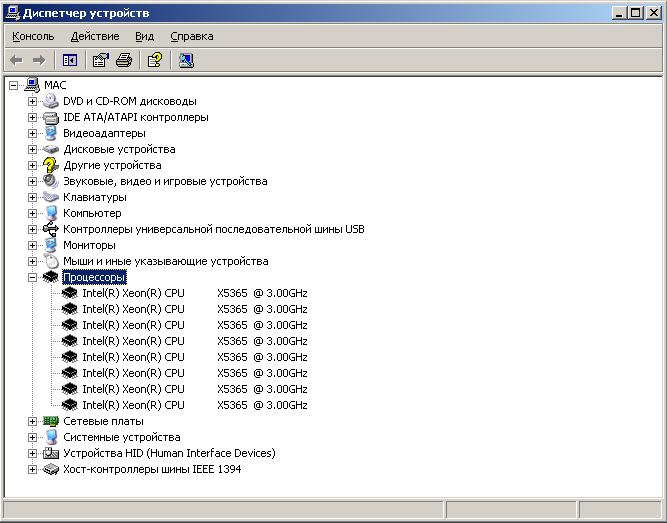Toggle the console tree pane icon
The image size is (667, 523).
pos(70,60)
